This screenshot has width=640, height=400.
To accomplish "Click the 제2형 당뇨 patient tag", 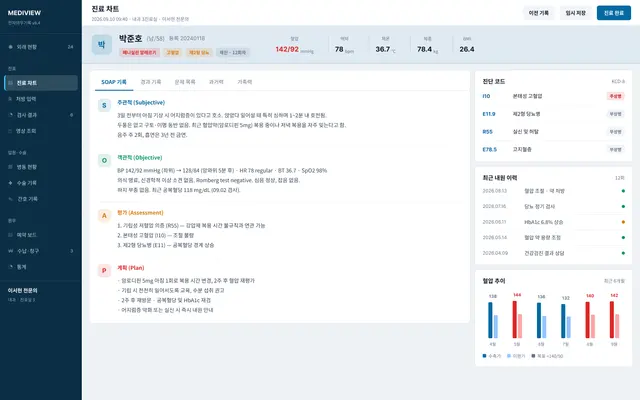I will (x=199, y=53).
